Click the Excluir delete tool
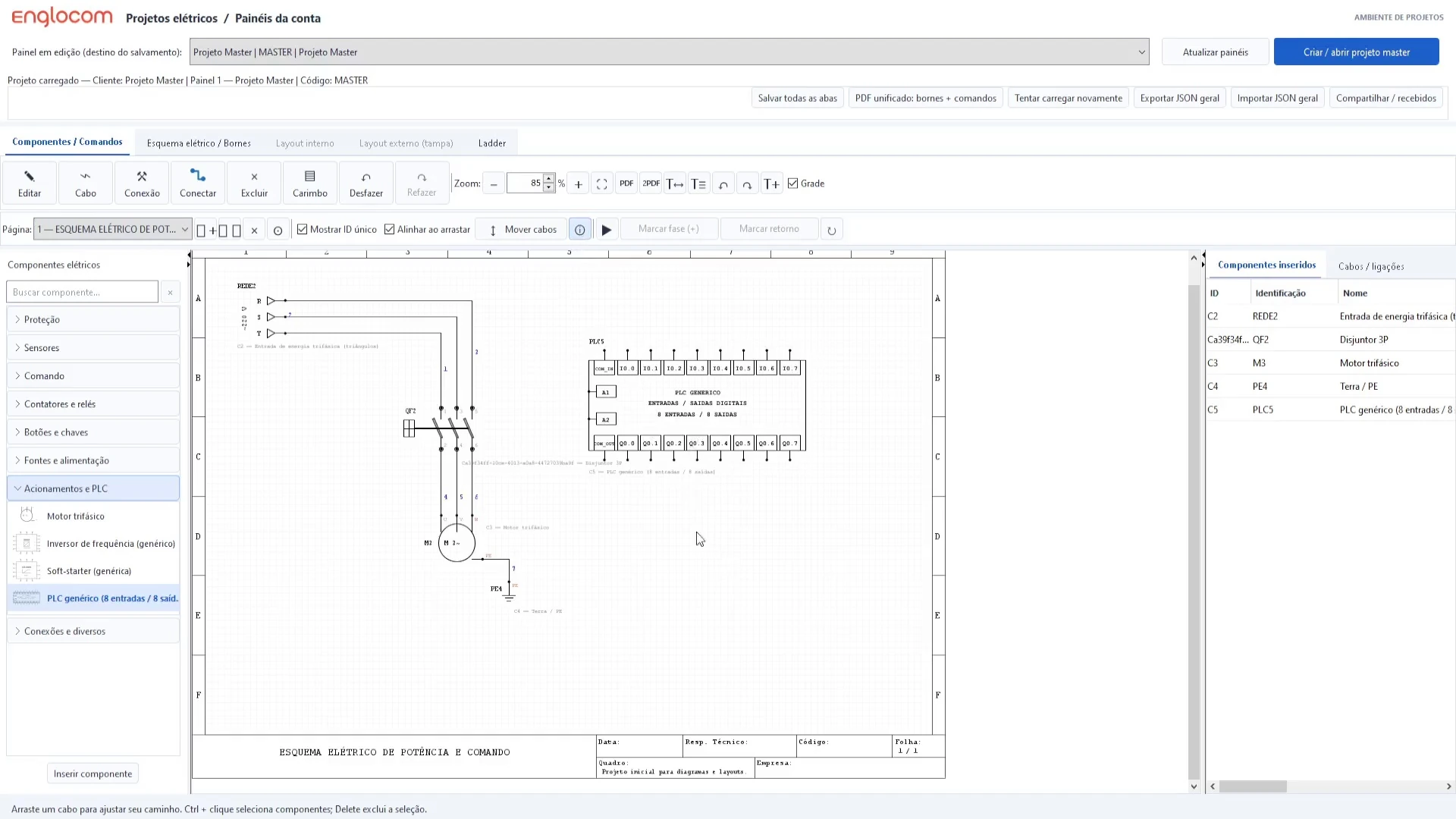Screen dimensions: 1456x819 click(254, 184)
